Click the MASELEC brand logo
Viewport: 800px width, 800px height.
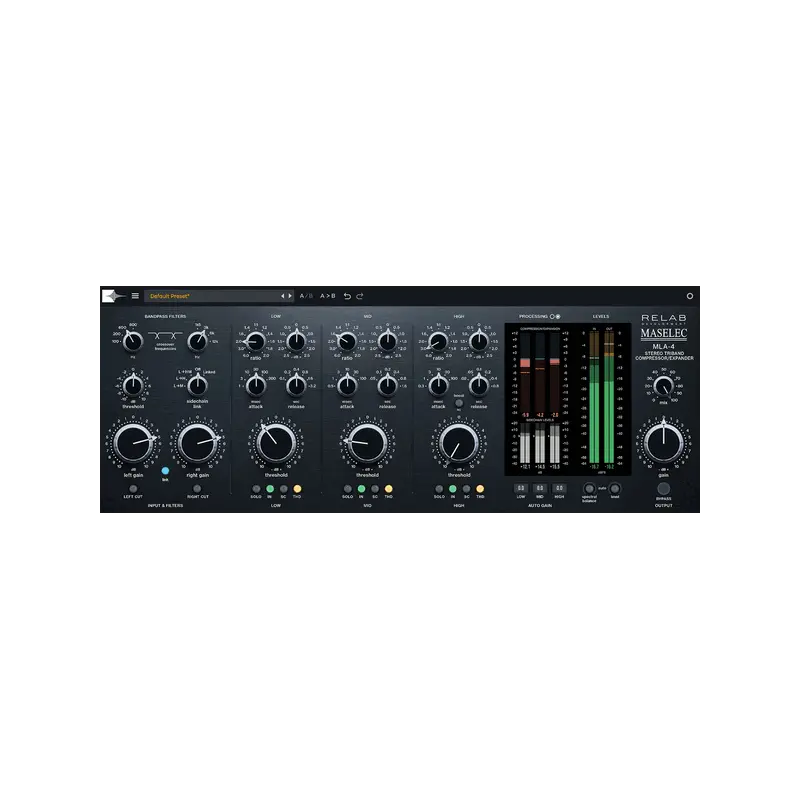pos(663,334)
